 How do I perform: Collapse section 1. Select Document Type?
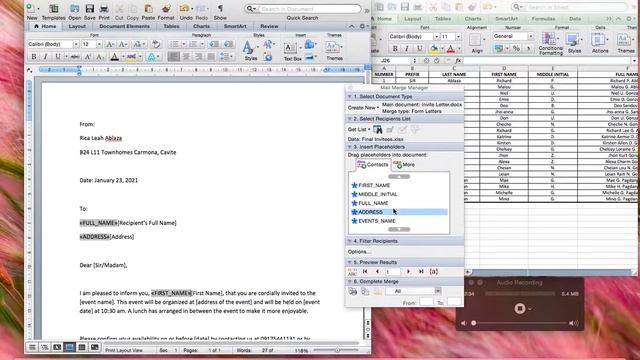350,97
